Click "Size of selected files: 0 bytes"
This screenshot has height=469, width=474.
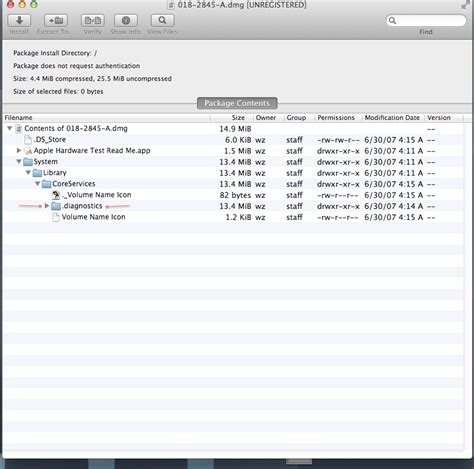(58, 91)
